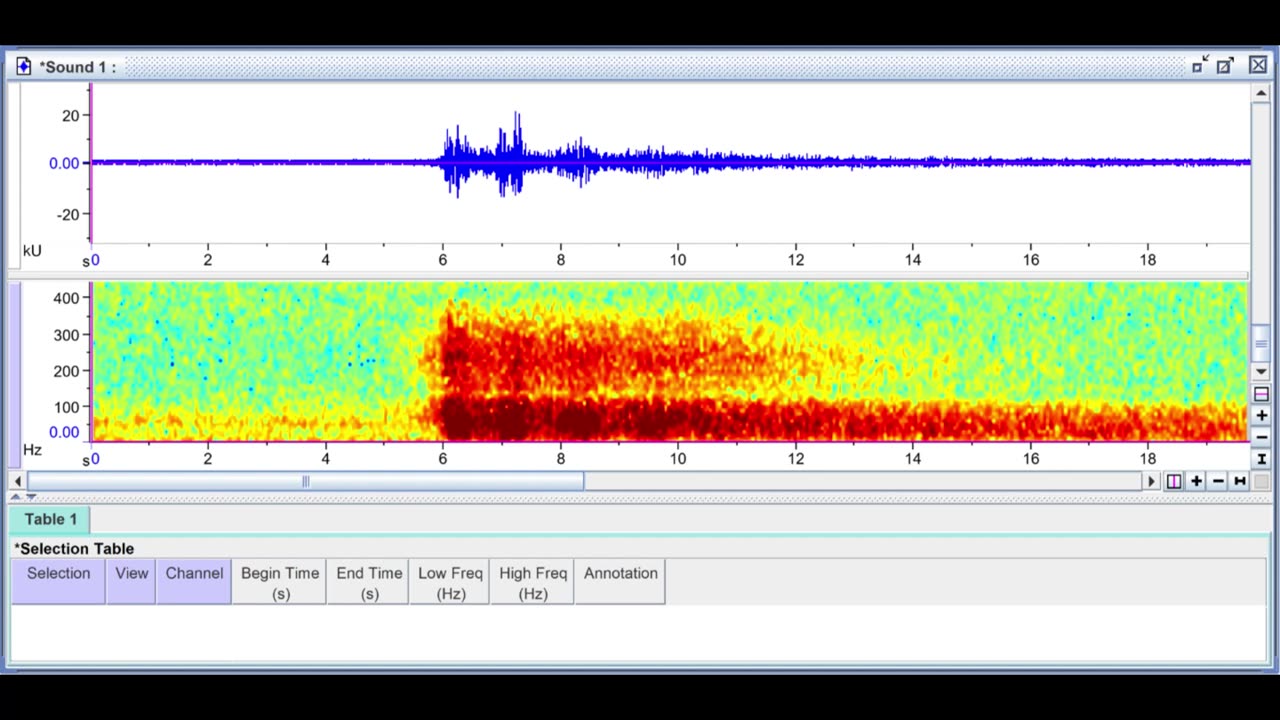Click the center position horizontally button

click(x=1174, y=481)
